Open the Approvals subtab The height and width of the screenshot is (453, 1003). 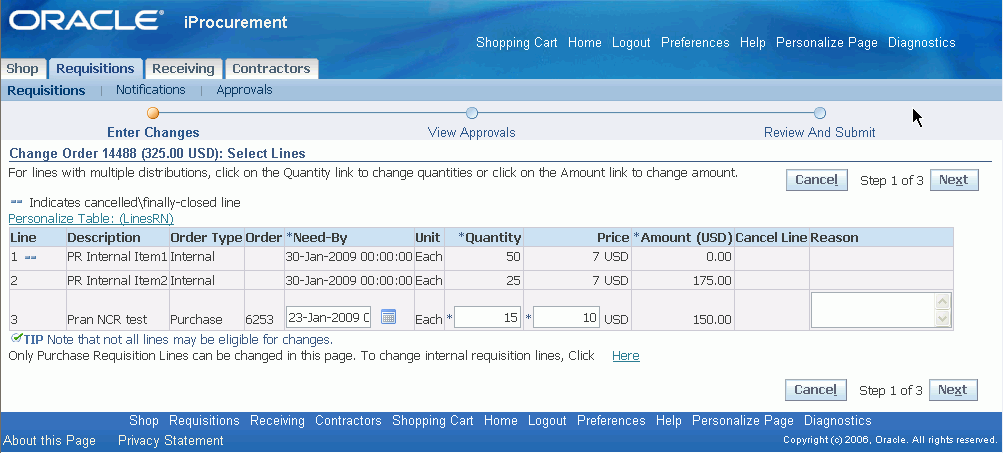tap(244, 90)
